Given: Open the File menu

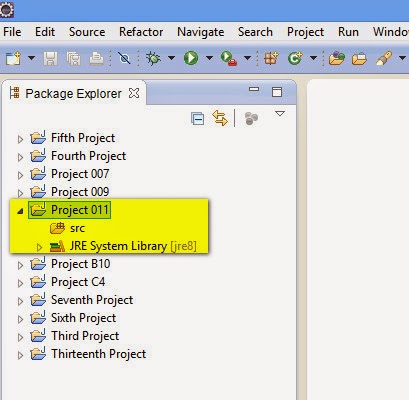Looking at the screenshot, I should pos(12,32).
